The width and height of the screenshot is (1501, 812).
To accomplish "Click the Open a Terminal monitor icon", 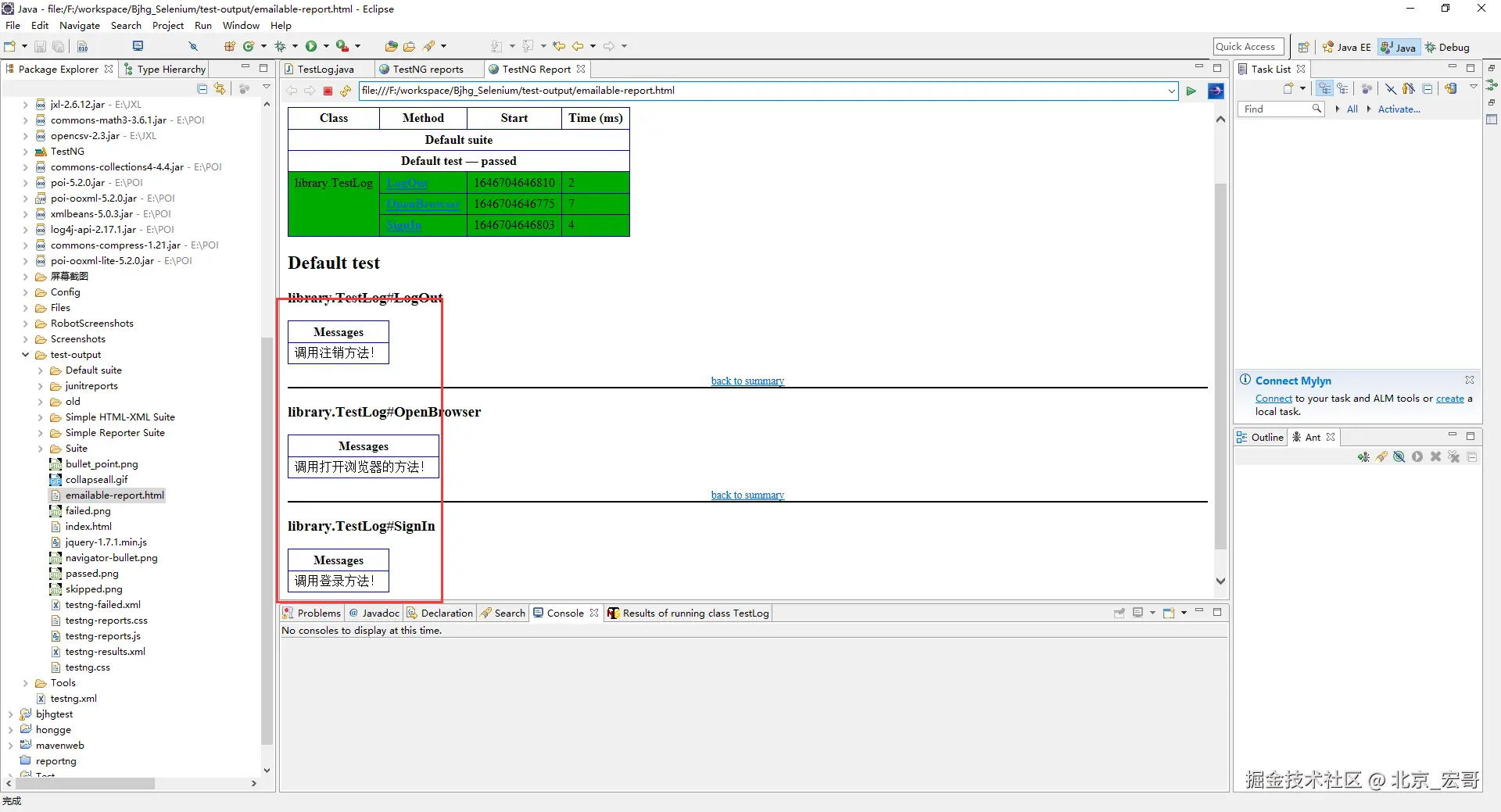I will pos(138,46).
